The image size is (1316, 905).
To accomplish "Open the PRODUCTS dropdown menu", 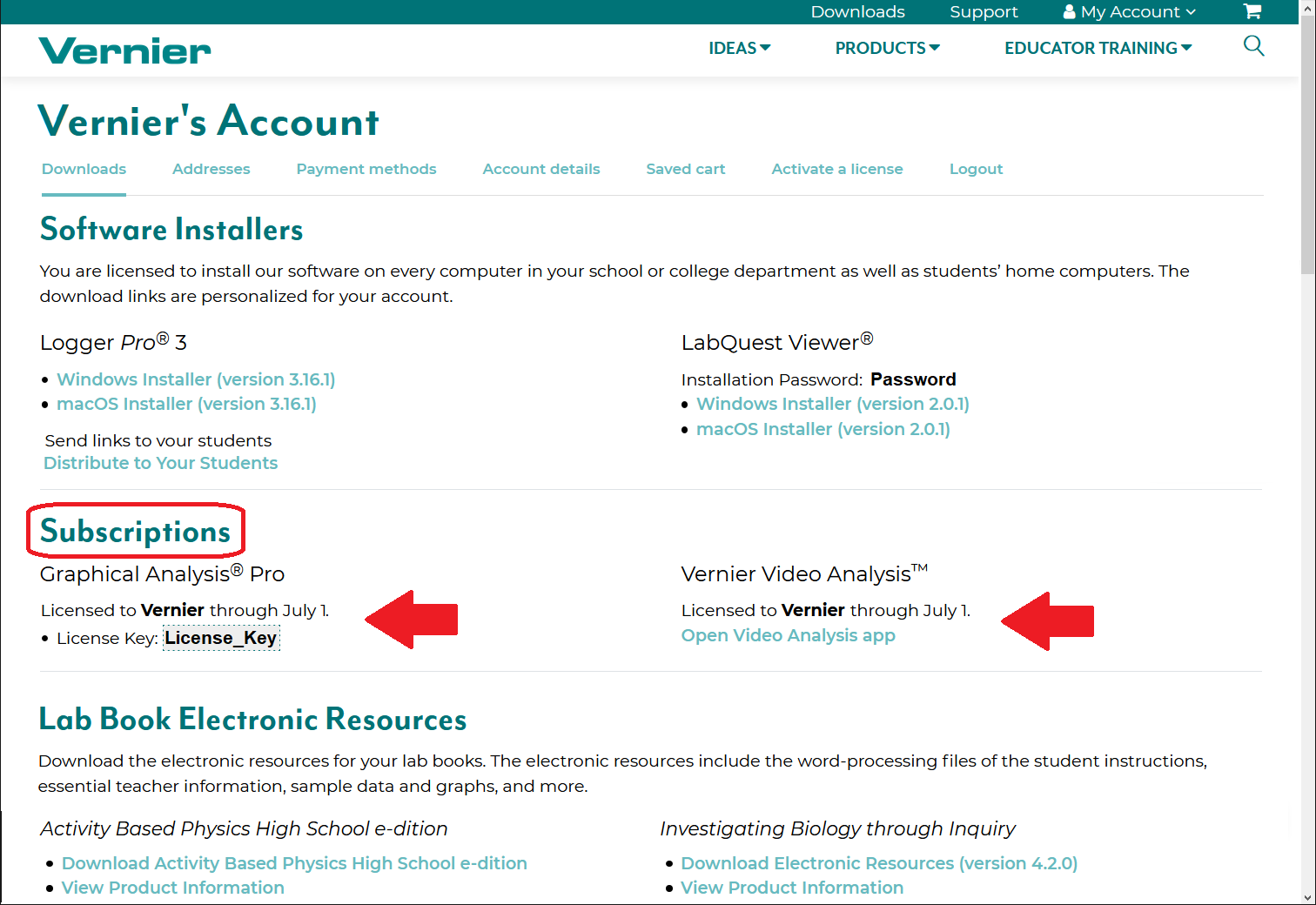I will (887, 48).
